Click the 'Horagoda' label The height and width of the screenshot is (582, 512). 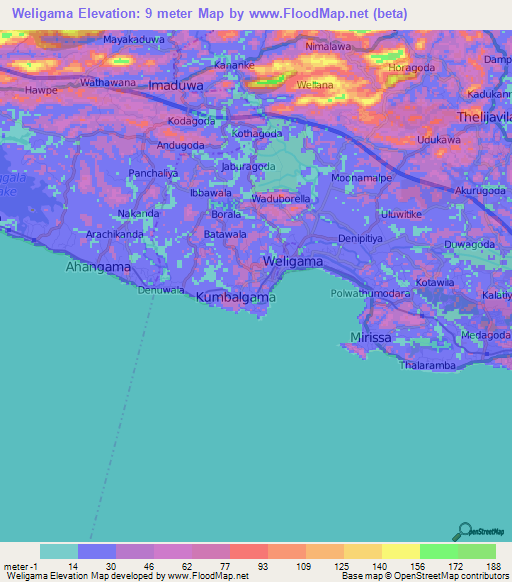[x=411, y=68]
